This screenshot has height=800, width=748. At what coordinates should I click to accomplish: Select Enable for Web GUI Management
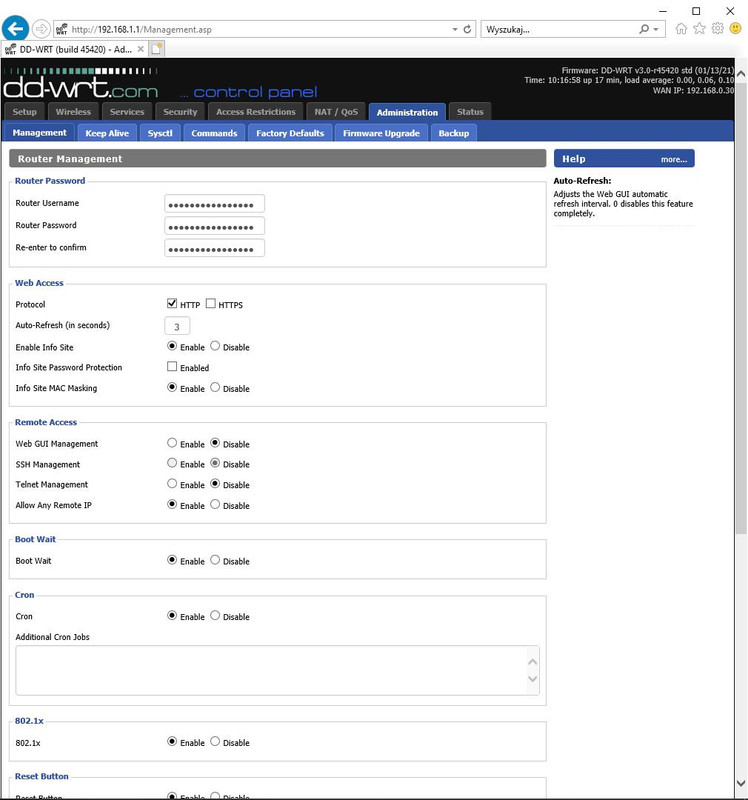[x=172, y=443]
